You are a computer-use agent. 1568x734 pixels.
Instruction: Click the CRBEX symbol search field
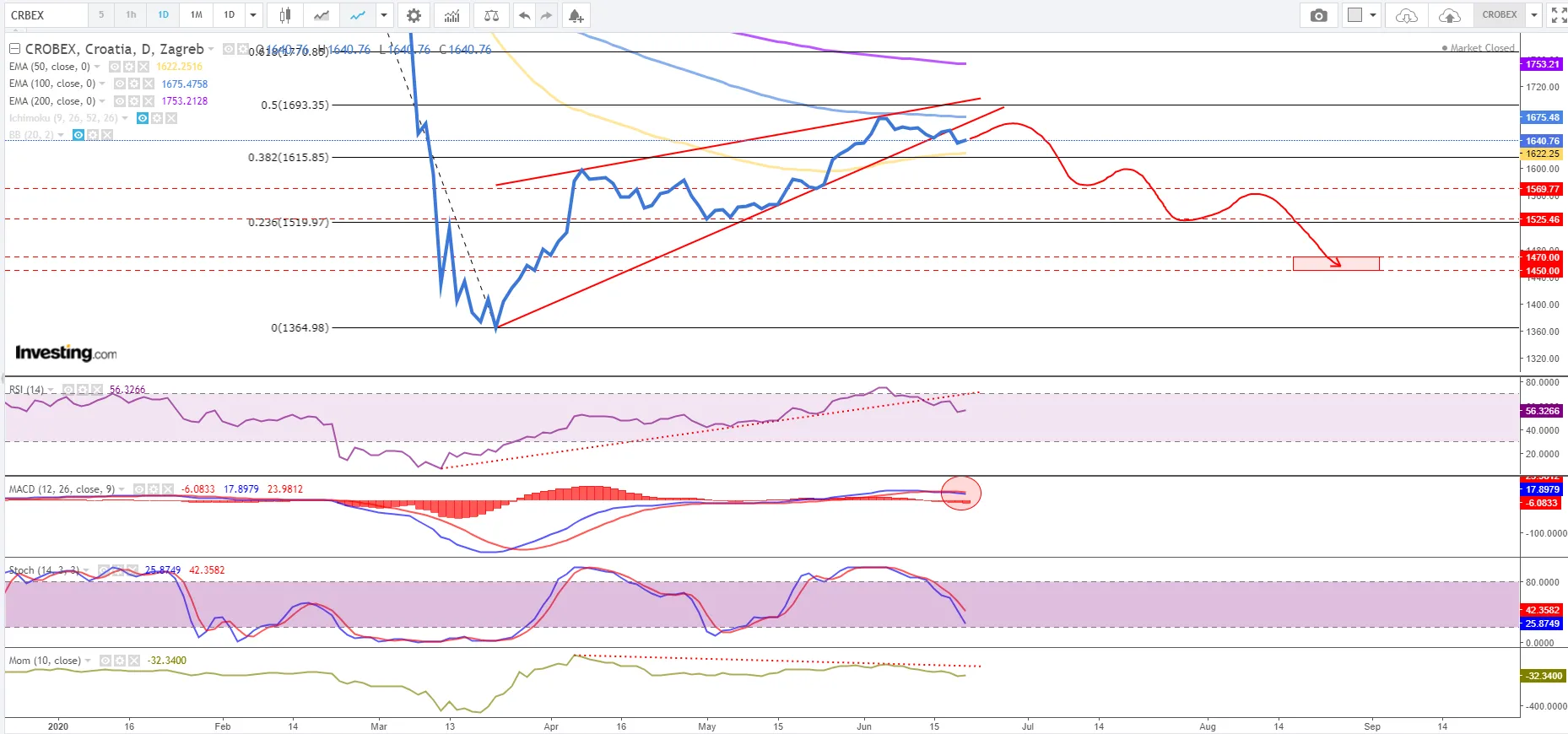pos(46,15)
